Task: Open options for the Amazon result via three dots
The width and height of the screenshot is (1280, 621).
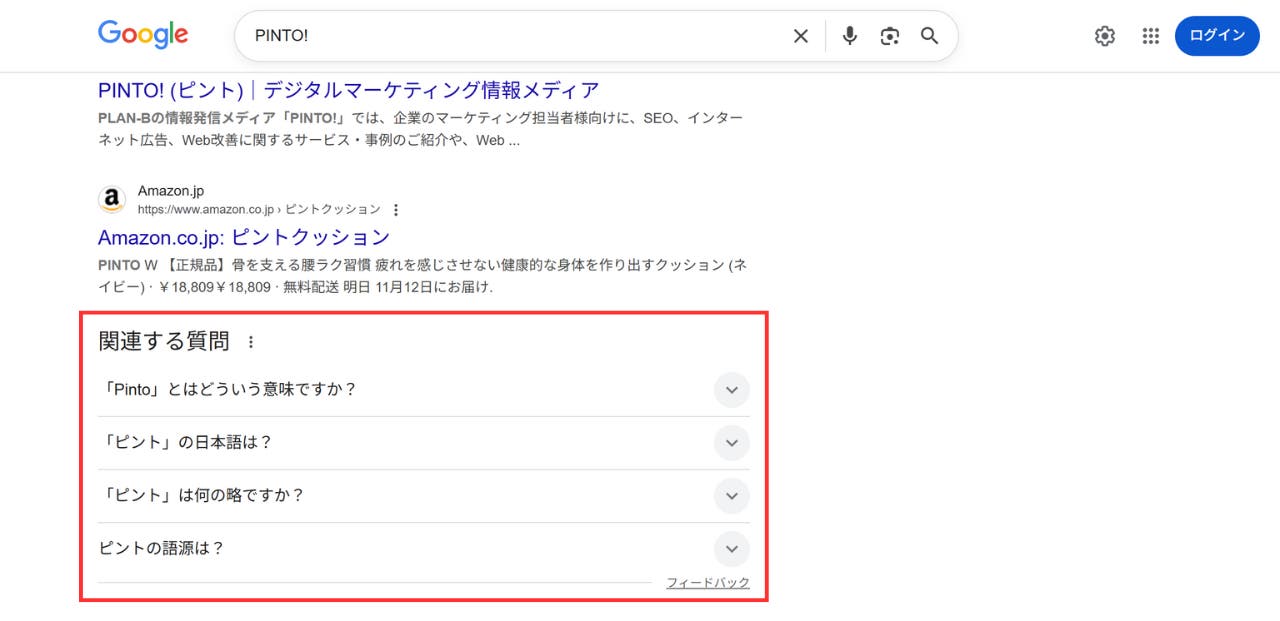Action: pyautogui.click(x=396, y=210)
